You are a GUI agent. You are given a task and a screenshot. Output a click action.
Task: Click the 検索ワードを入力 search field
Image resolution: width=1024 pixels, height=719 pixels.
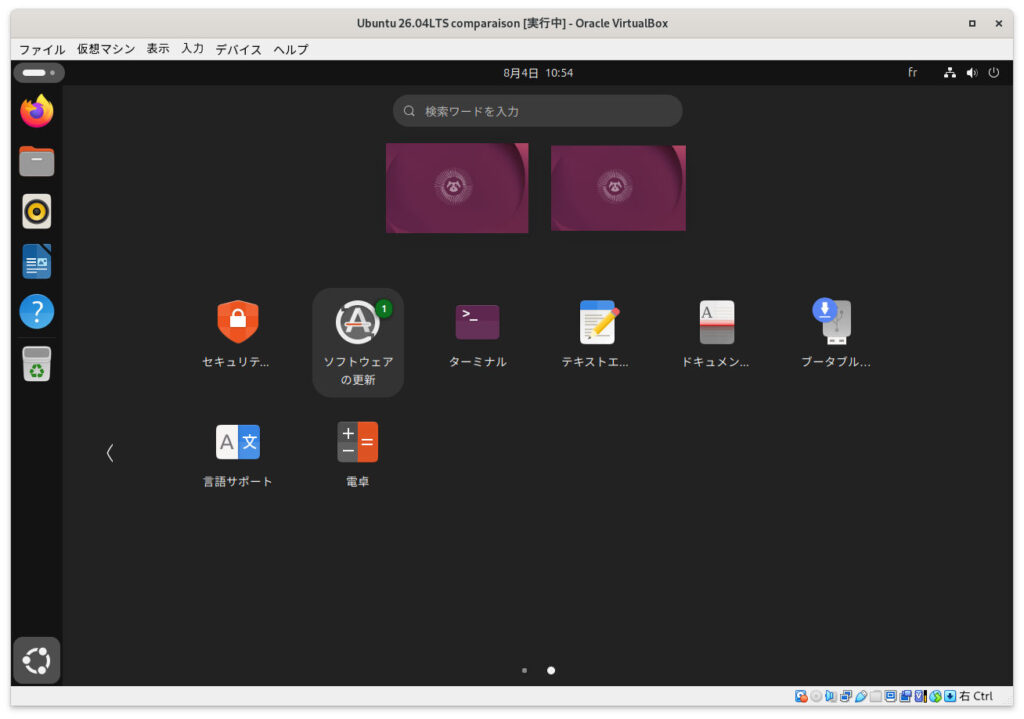537,111
